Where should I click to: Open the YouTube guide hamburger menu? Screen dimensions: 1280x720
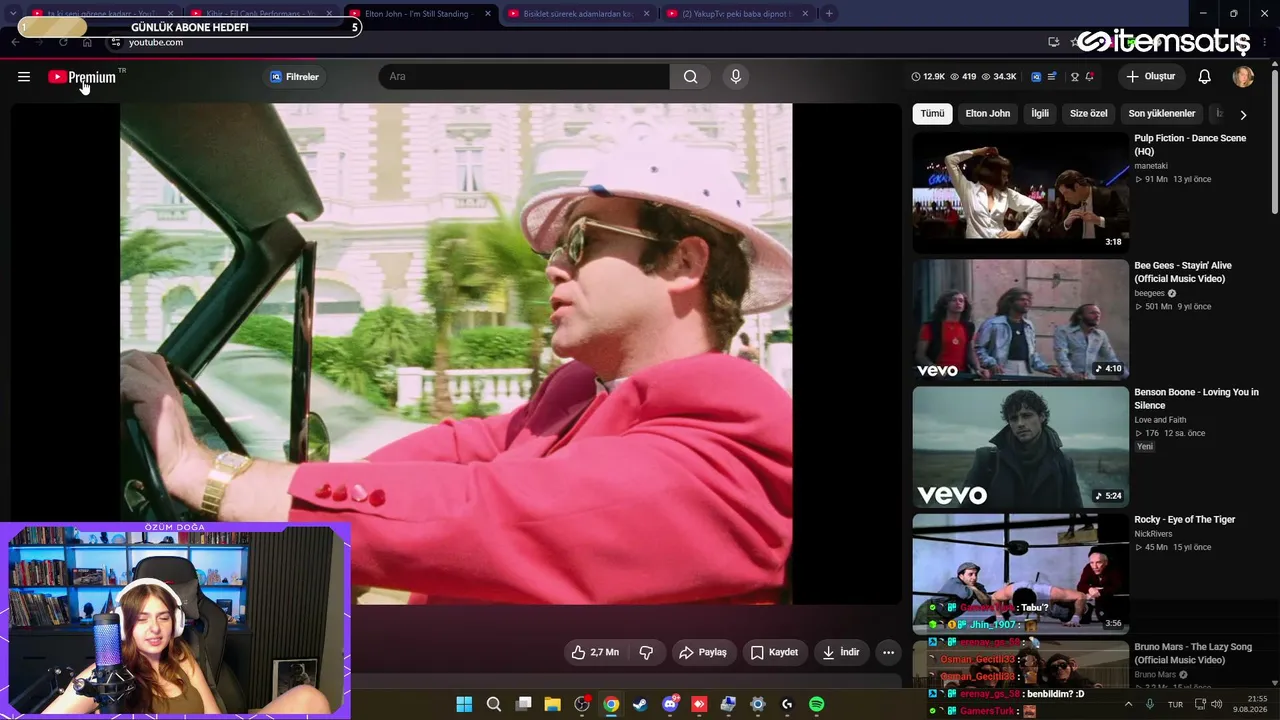[x=24, y=77]
